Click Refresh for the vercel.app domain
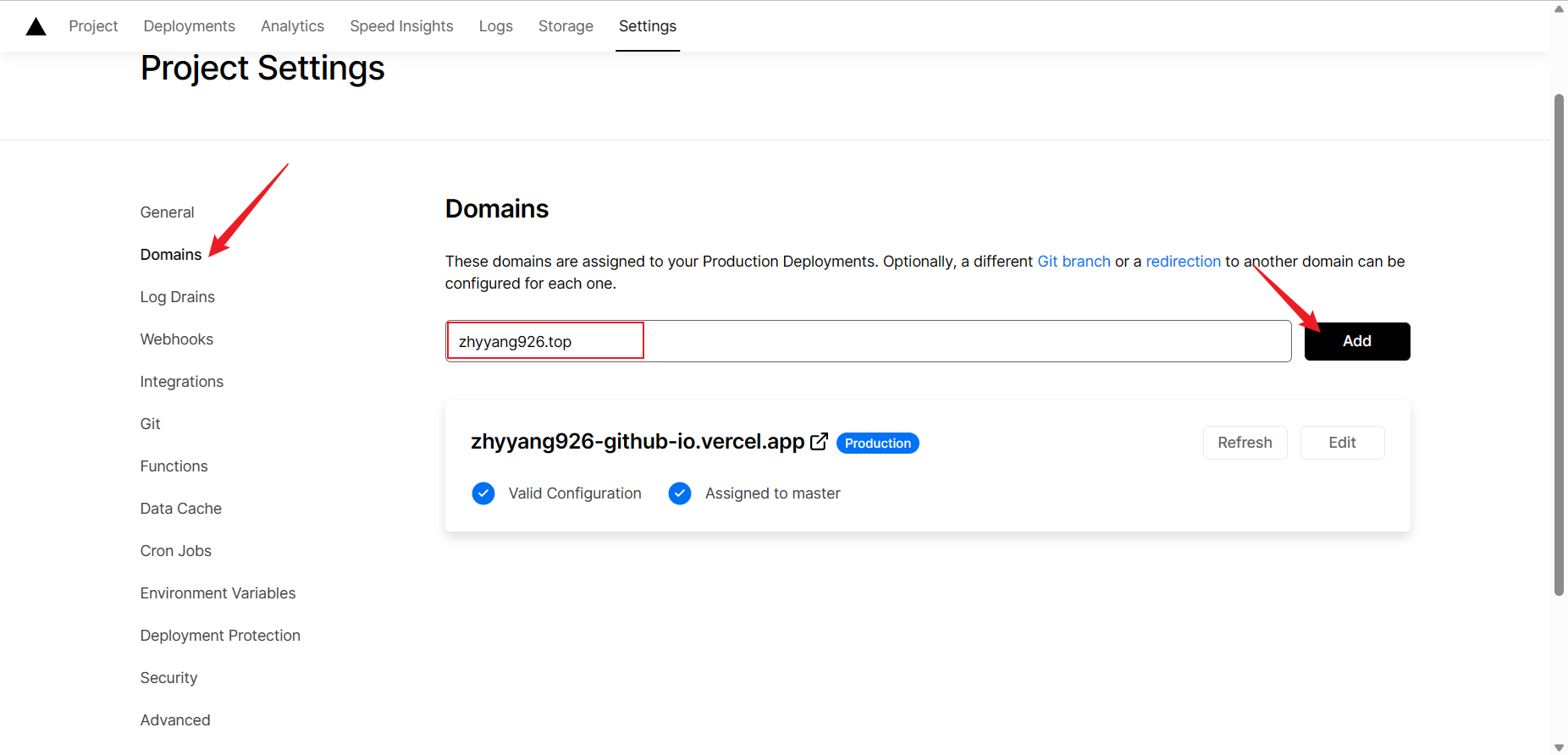The image size is (1568, 755). [x=1245, y=443]
